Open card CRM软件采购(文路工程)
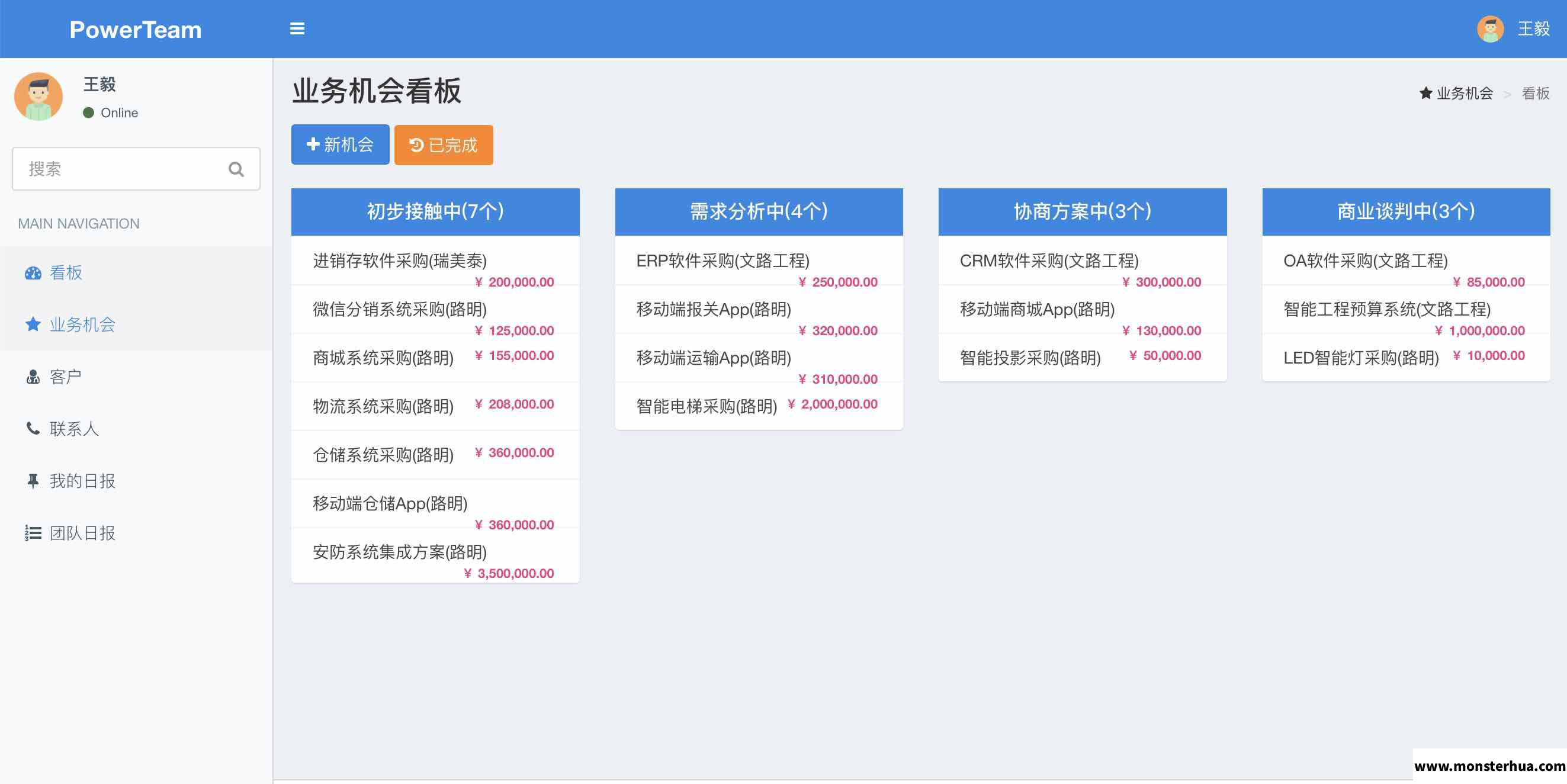This screenshot has width=1567, height=784. pyautogui.click(x=1082, y=261)
